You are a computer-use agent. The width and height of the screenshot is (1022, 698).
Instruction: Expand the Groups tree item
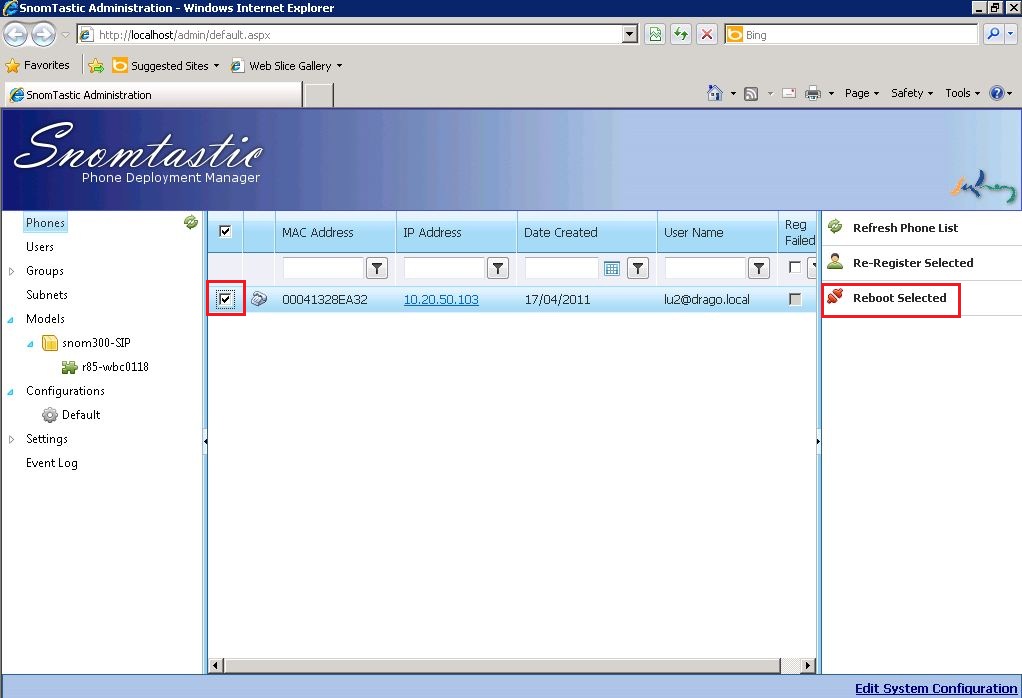click(14, 271)
